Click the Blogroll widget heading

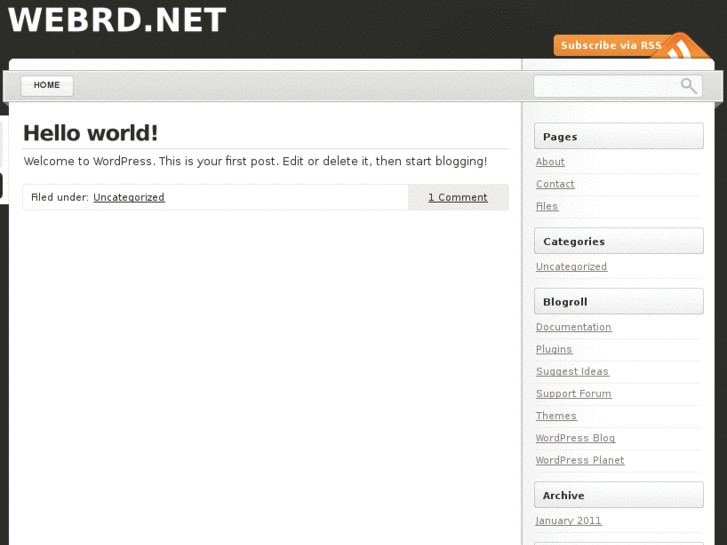click(619, 301)
